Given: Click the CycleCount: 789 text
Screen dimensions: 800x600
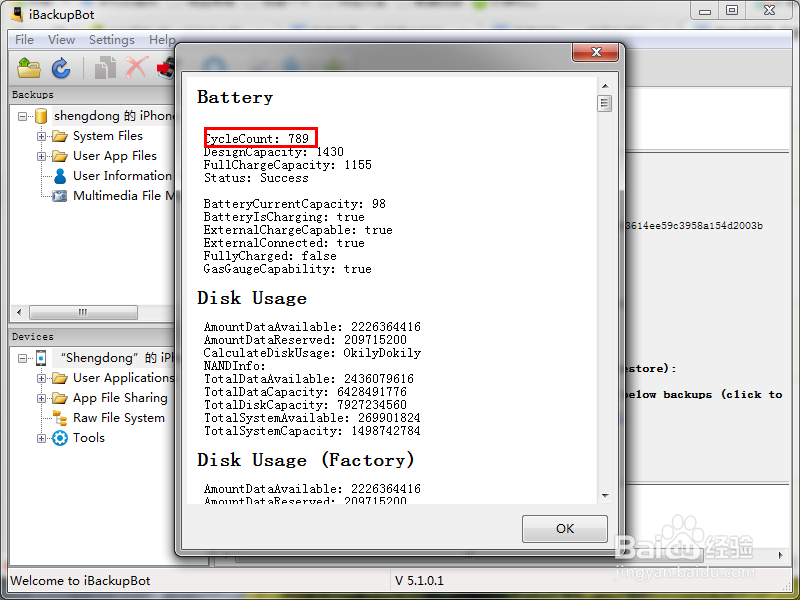Looking at the screenshot, I should (x=257, y=139).
